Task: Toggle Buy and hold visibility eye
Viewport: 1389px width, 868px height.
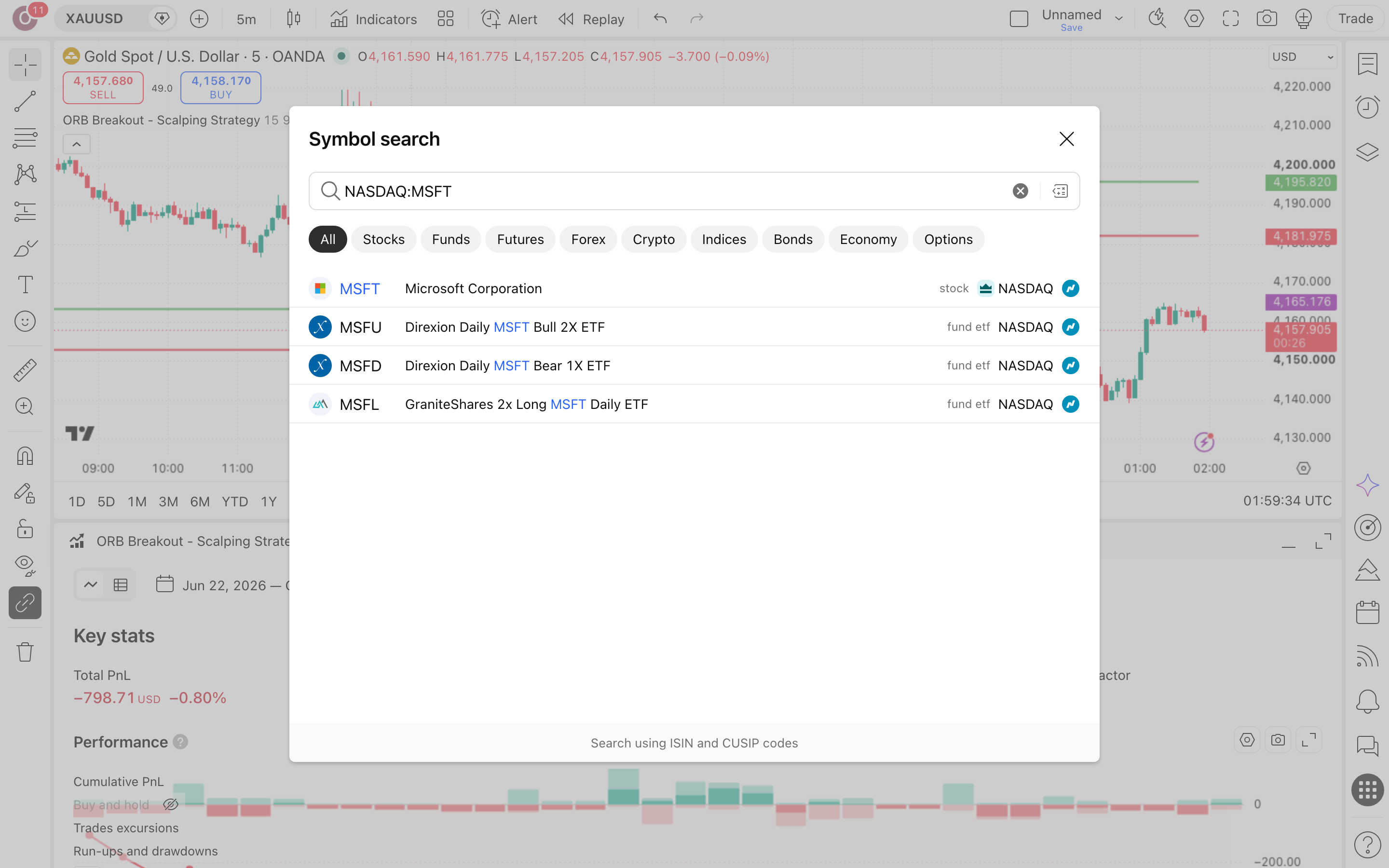Action: 170,804
